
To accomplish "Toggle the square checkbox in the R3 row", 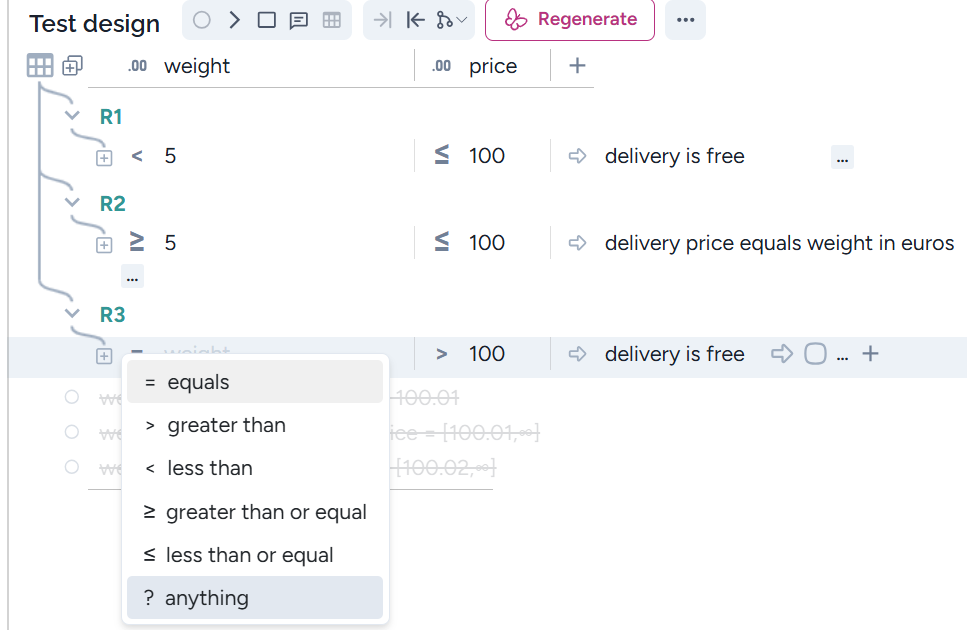I will point(816,354).
